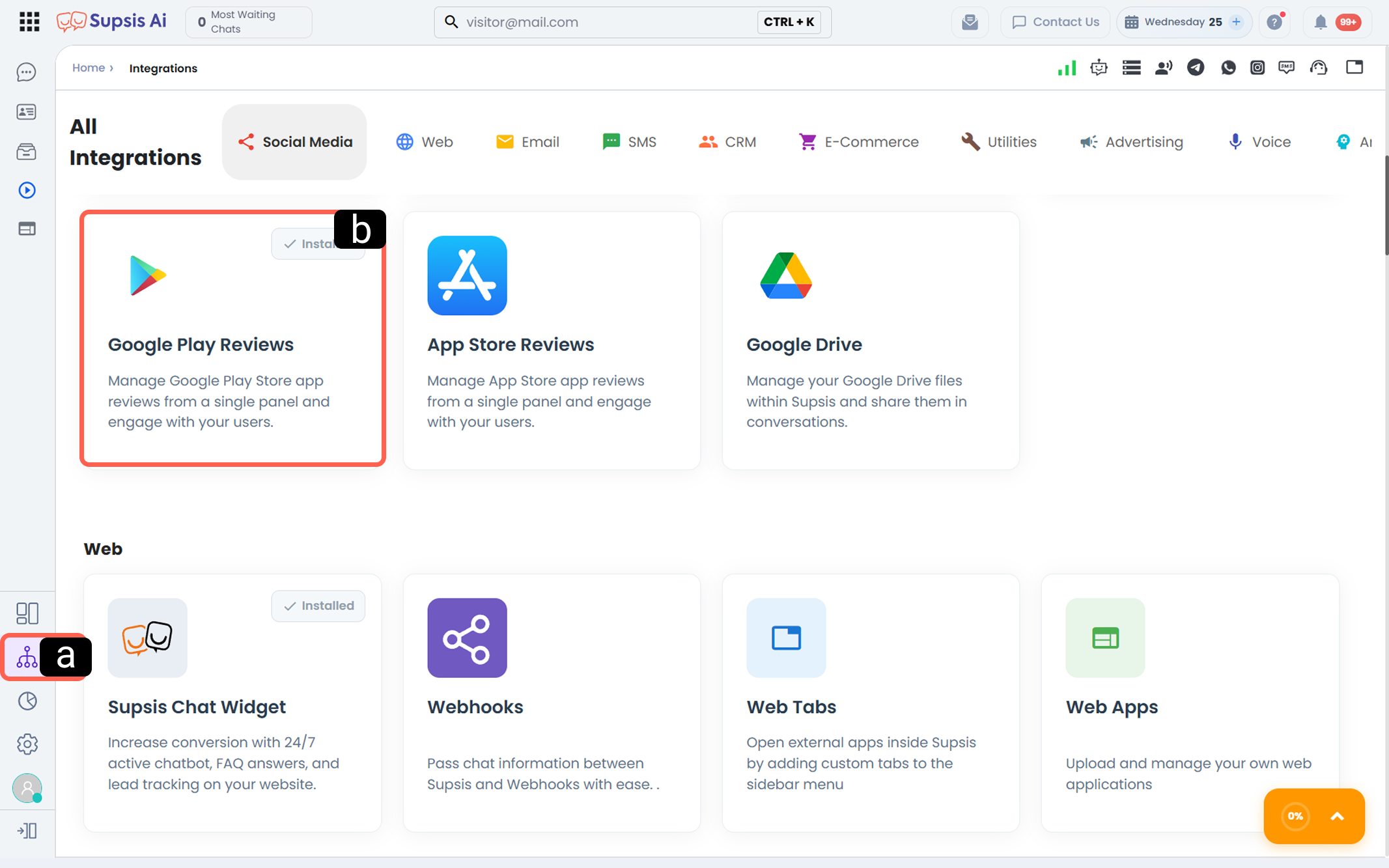Select the E-Commerce category tab

click(x=859, y=142)
